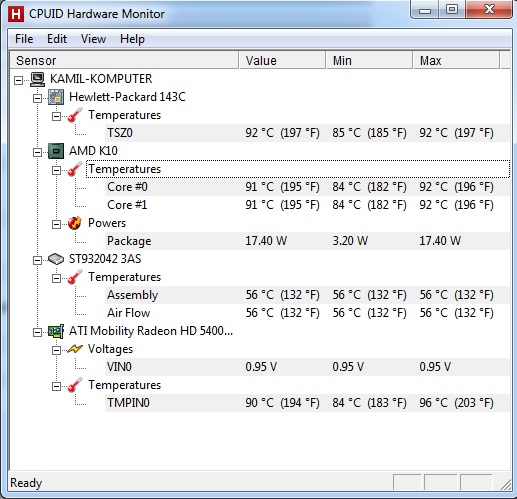Click the Max column header
Viewport: 517px width, 499px height.
456,60
